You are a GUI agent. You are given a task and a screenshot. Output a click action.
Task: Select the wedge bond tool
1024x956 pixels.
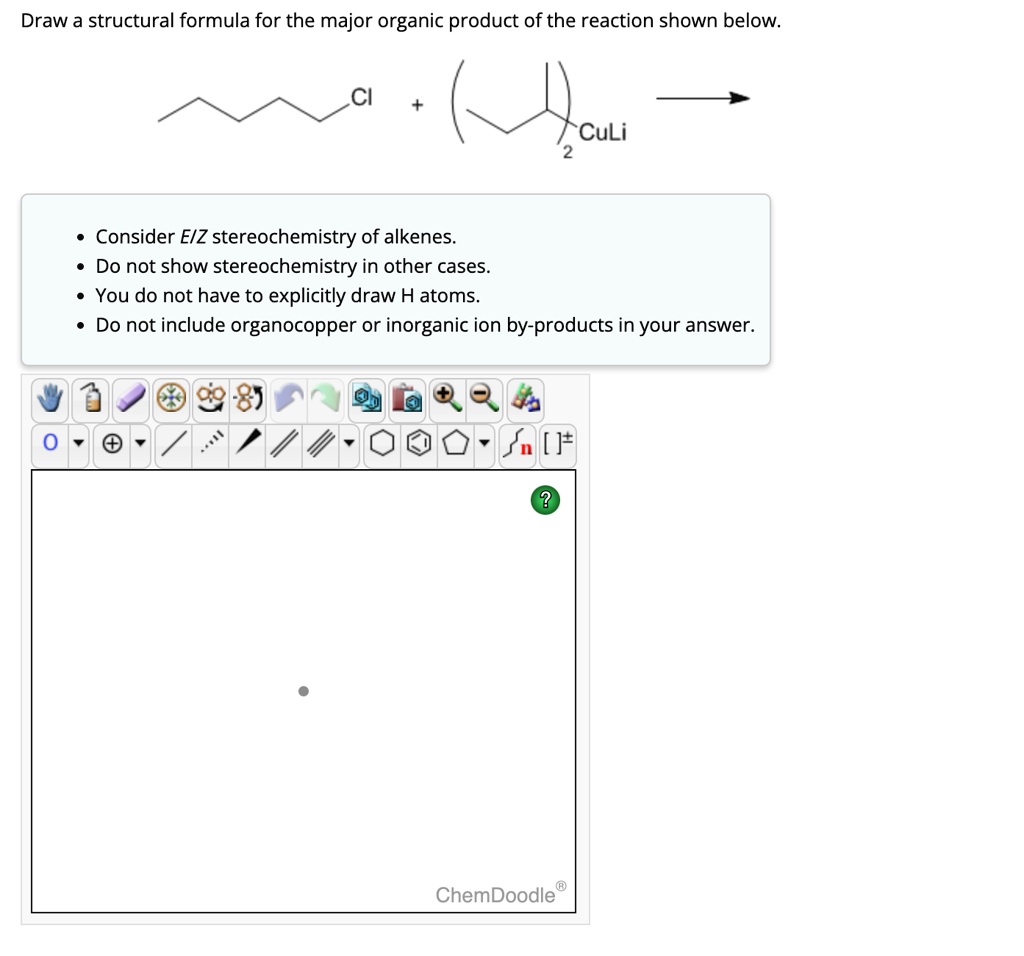(249, 443)
